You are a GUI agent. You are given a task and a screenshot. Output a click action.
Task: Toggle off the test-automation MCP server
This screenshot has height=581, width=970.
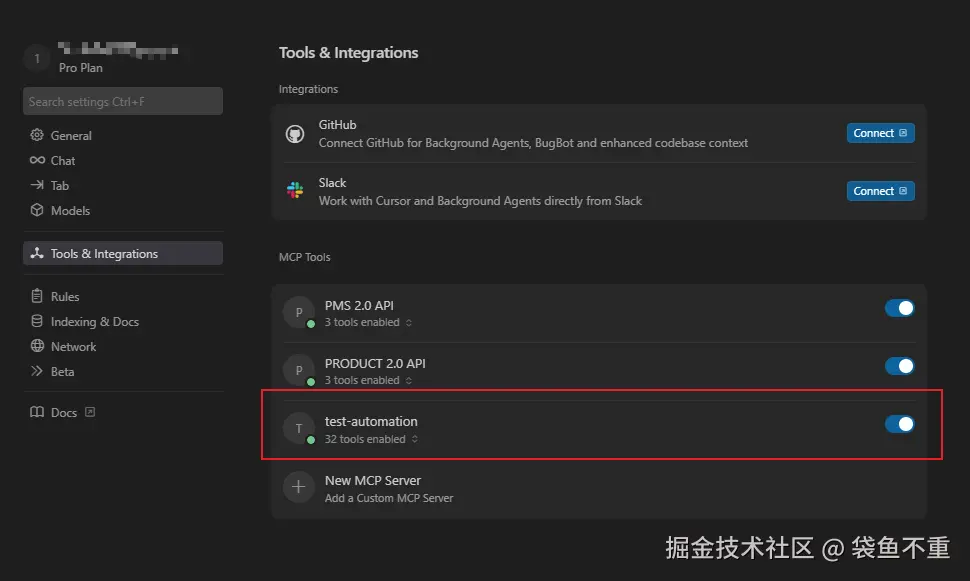pyautogui.click(x=899, y=424)
